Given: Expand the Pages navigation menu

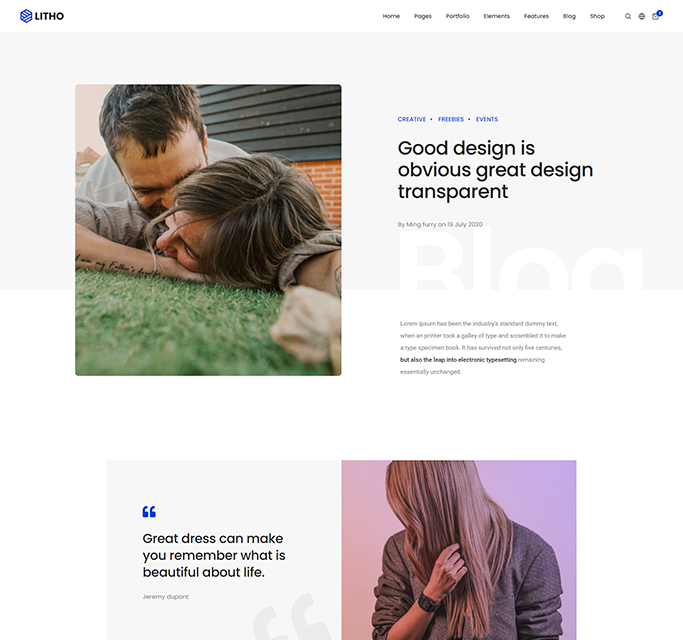Looking at the screenshot, I should (x=423, y=16).
